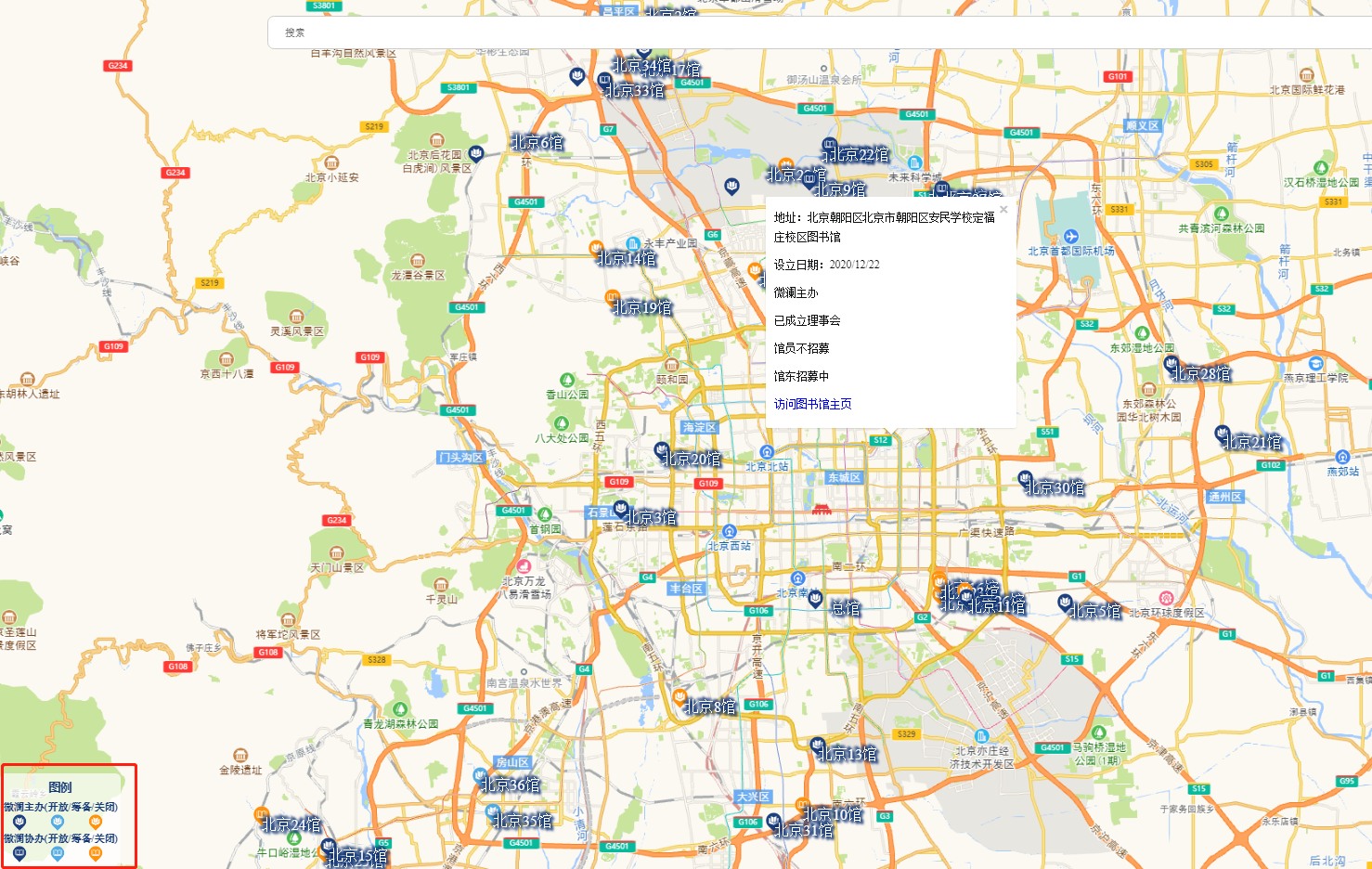Viewport: 1372px width, 869px height.
Task: Close the library info popup
Action: point(1003,210)
